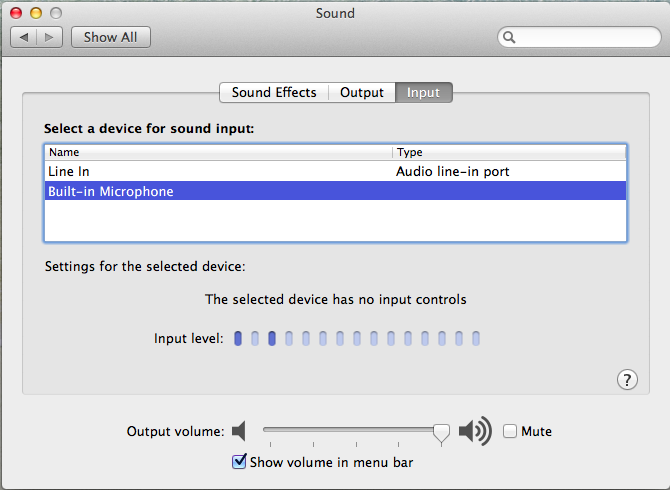Click the back navigation arrow

(24, 37)
